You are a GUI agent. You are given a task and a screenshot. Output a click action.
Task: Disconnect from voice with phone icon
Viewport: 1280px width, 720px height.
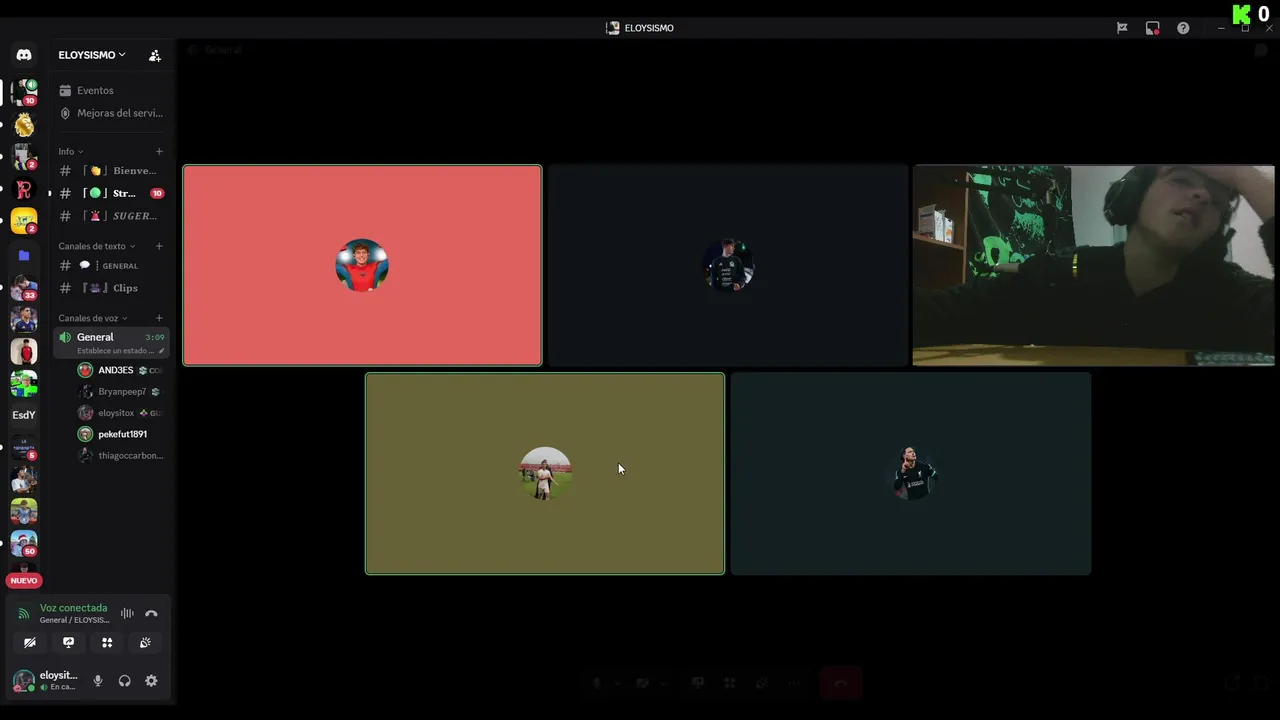point(151,614)
